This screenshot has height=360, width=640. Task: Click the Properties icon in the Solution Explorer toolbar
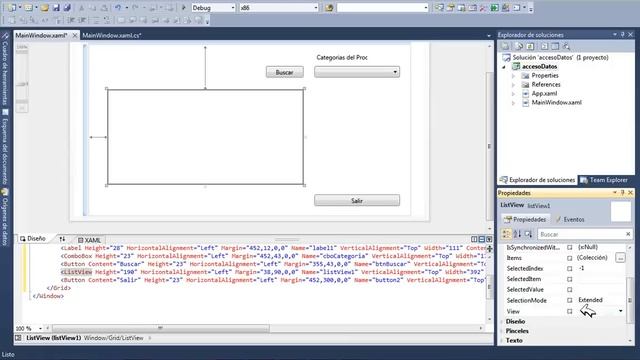[505, 46]
